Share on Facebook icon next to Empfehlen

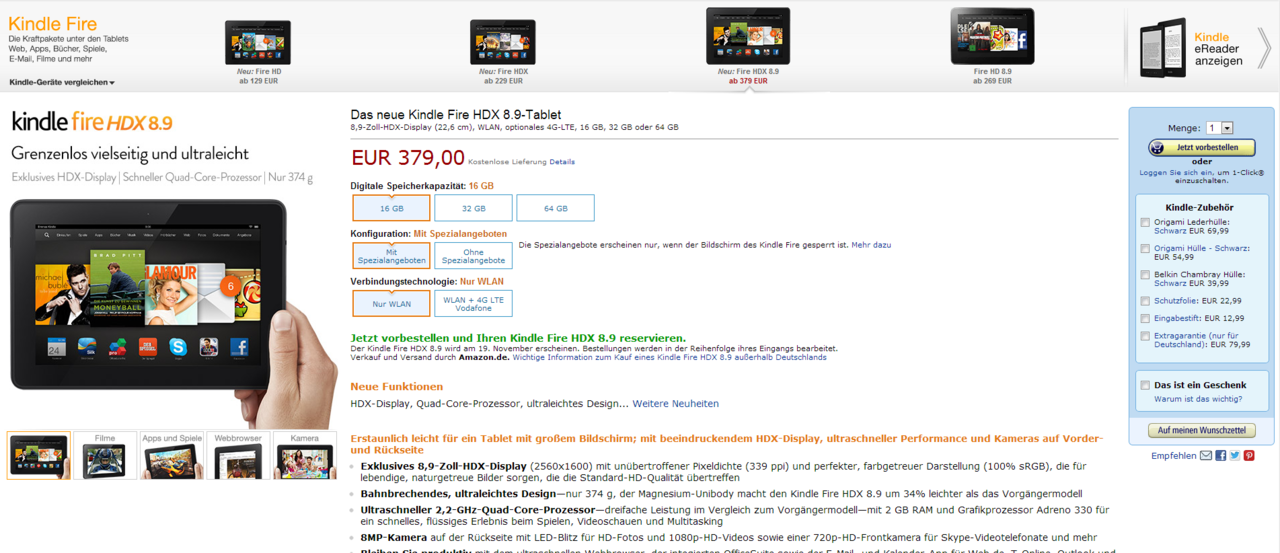[1221, 455]
